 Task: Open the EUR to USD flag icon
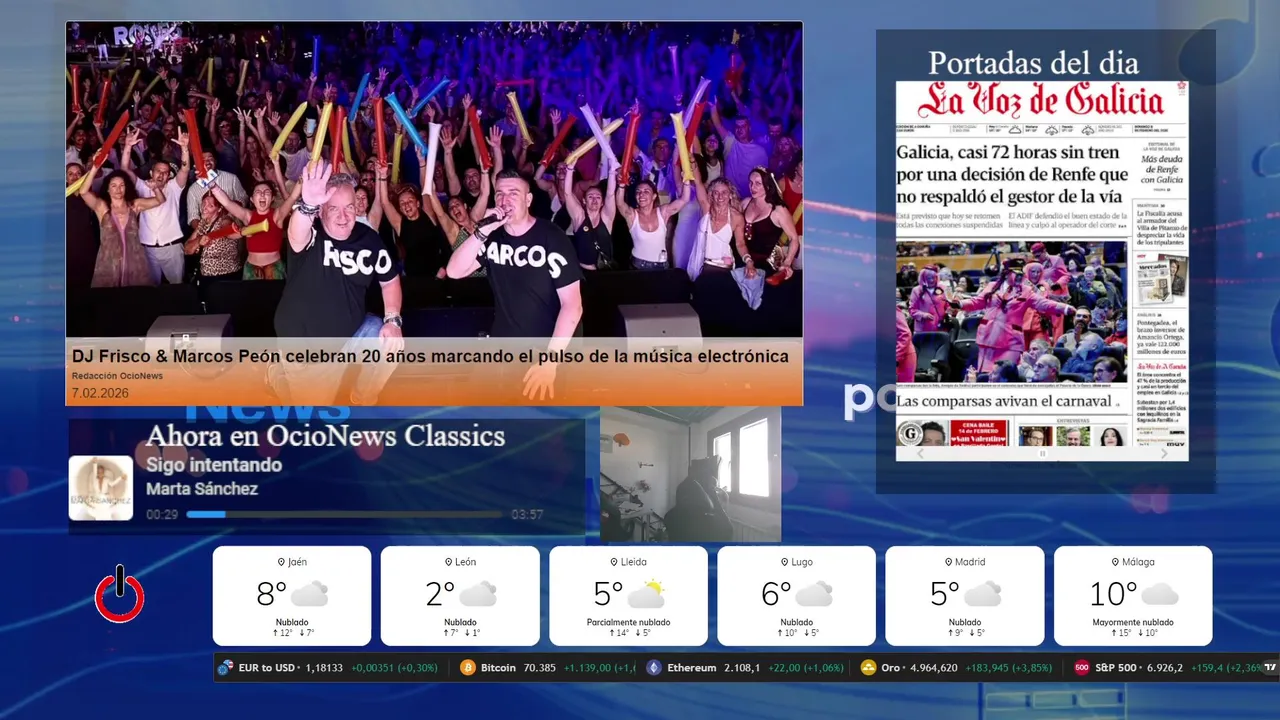pyautogui.click(x=225, y=668)
